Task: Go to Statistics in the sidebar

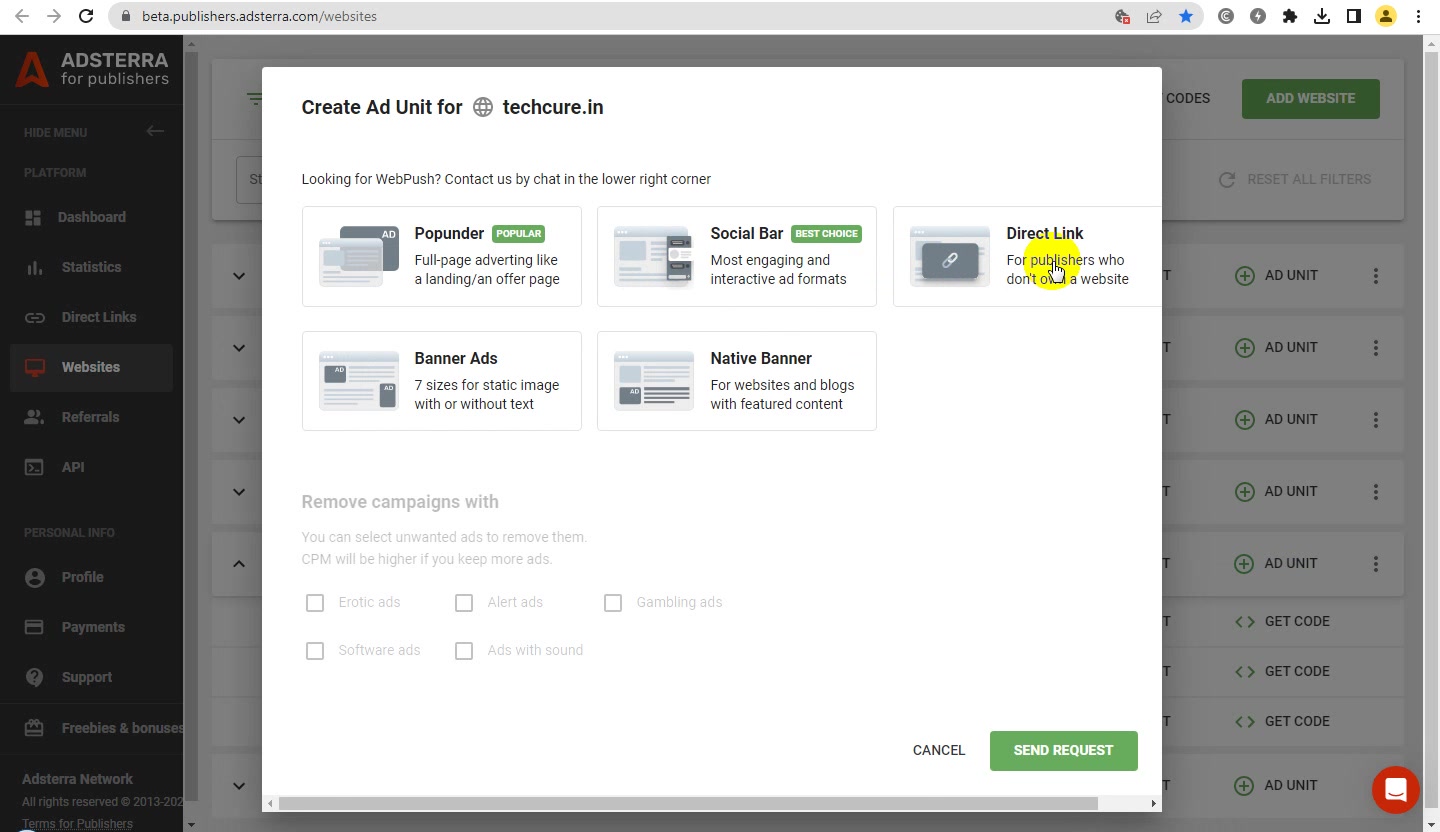Action: pyautogui.click(x=91, y=267)
